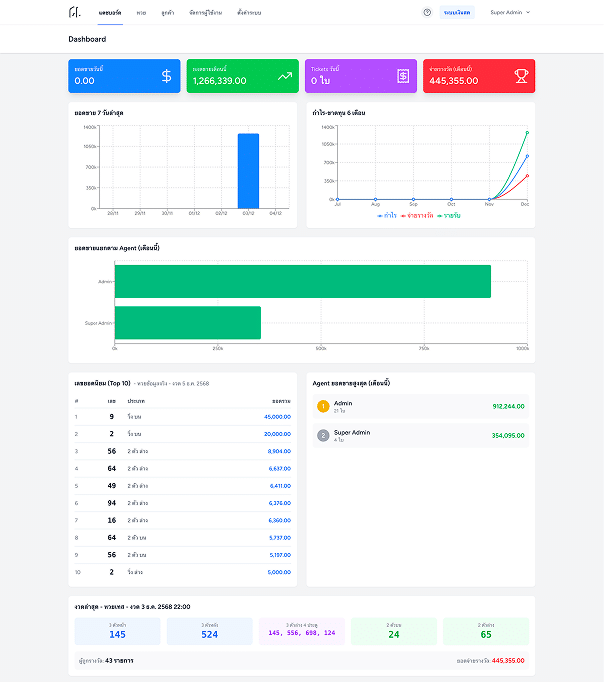This screenshot has height=683, width=604.
Task: Toggle the red legend series in line chart
Action: [417, 216]
